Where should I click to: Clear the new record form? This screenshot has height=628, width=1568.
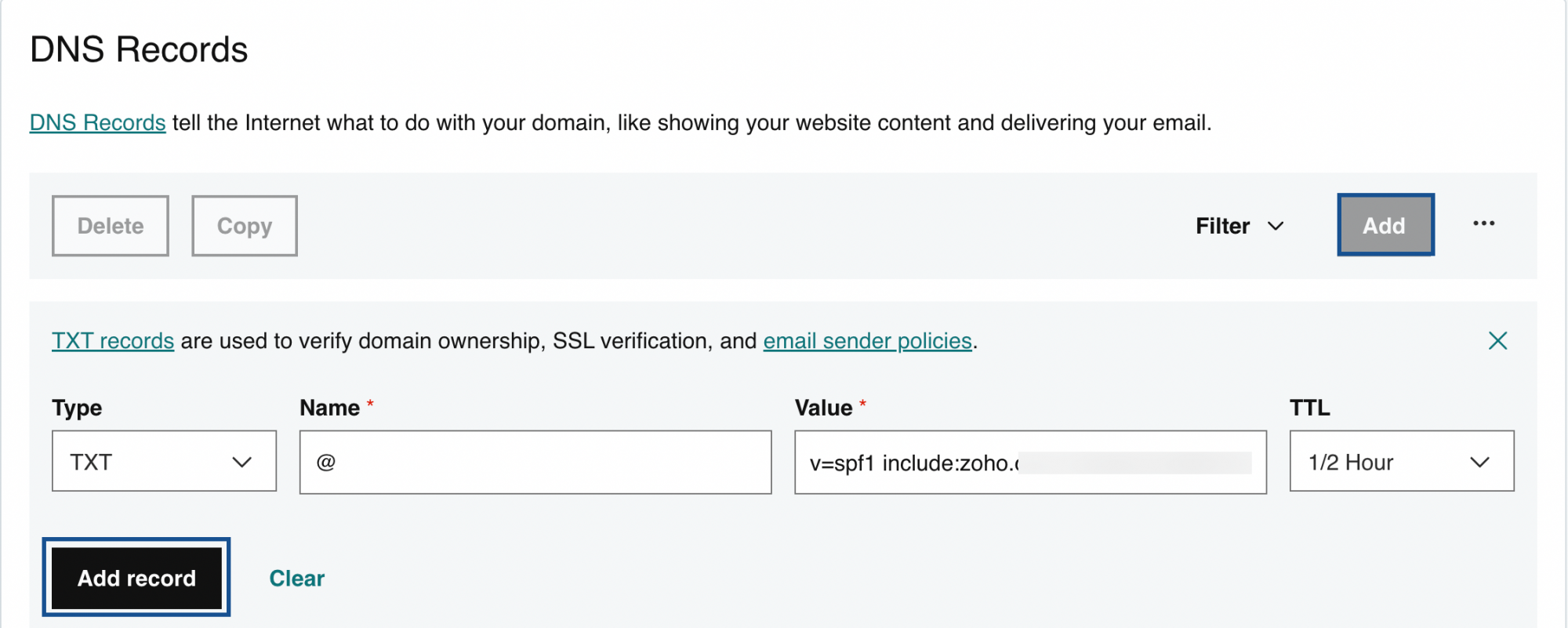(x=296, y=578)
